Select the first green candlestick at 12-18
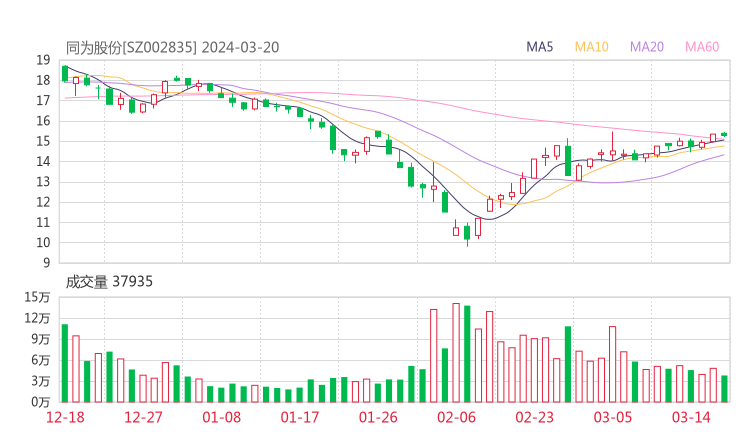The height and width of the screenshot is (440, 740). (65, 74)
